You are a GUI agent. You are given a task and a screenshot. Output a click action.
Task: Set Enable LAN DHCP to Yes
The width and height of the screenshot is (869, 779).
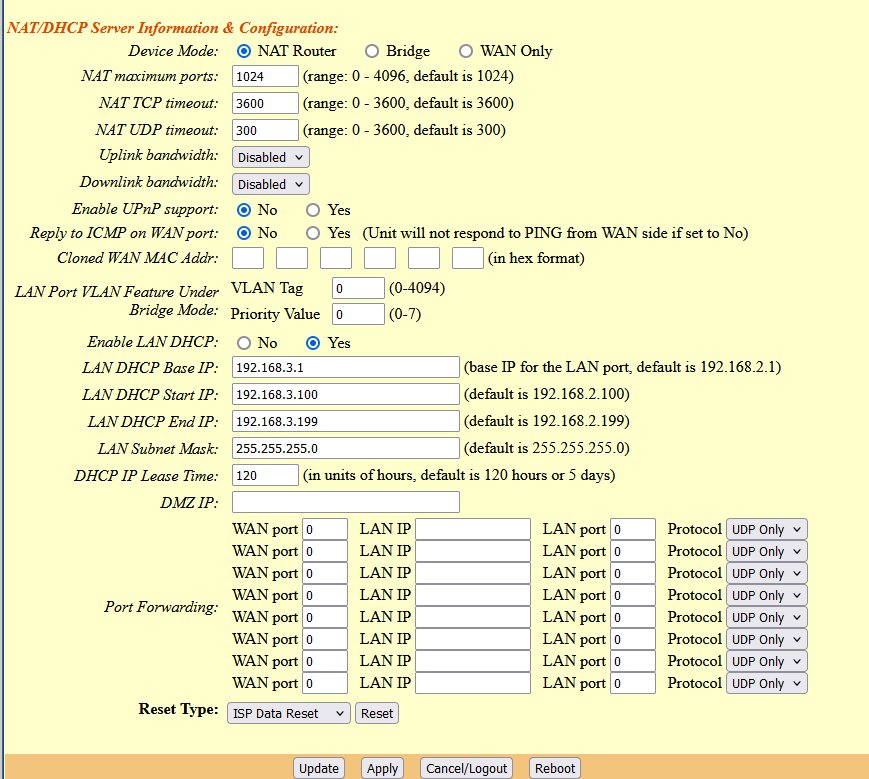[313, 343]
